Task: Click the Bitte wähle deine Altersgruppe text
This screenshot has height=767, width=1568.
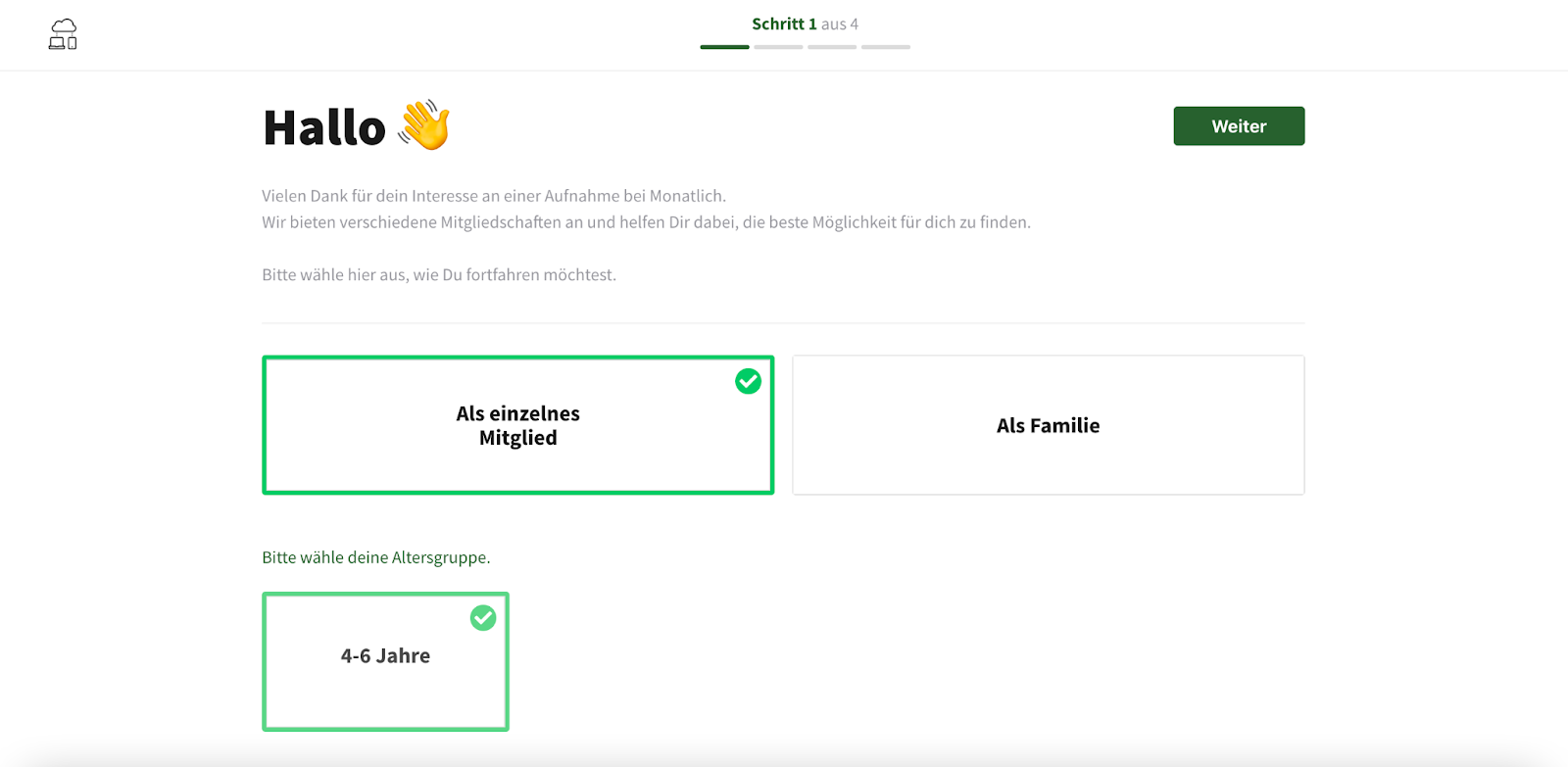Action: 375,557
